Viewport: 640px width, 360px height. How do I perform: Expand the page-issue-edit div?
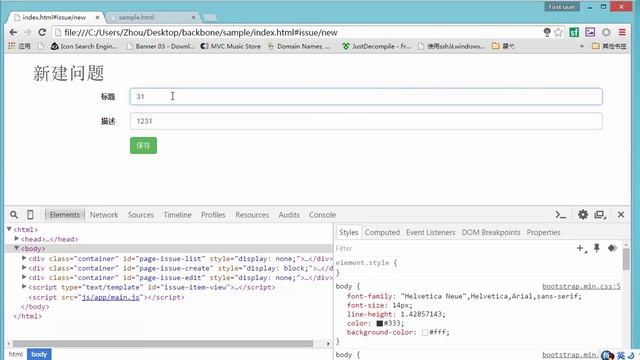pyautogui.click(x=24, y=277)
